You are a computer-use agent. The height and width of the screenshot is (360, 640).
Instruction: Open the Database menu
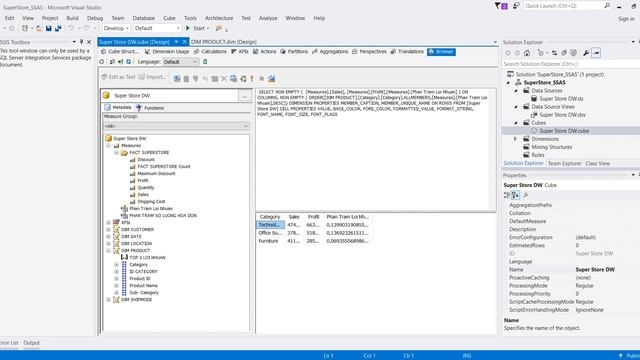[144, 18]
